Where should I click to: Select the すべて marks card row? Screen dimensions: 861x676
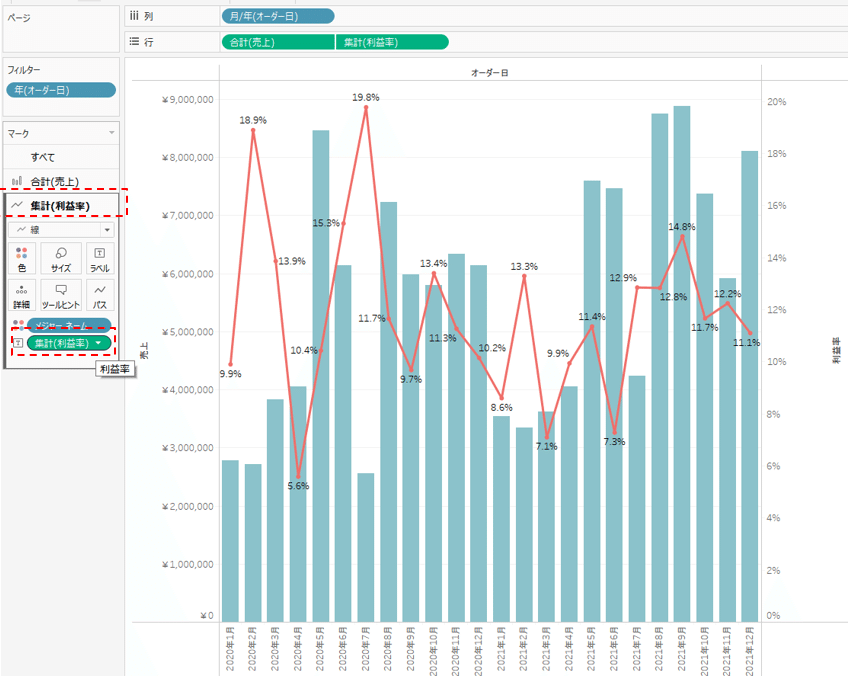pyautogui.click(x=61, y=157)
